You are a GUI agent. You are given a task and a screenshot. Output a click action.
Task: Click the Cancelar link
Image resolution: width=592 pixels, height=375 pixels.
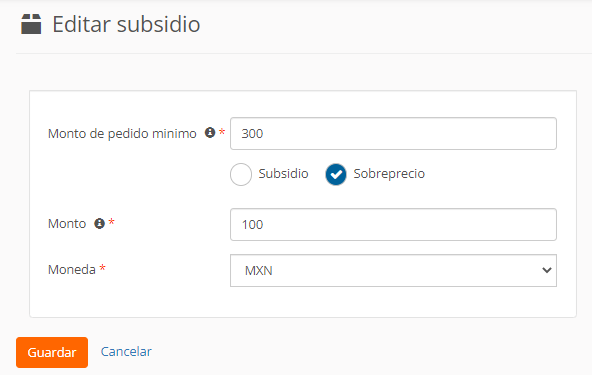click(126, 352)
